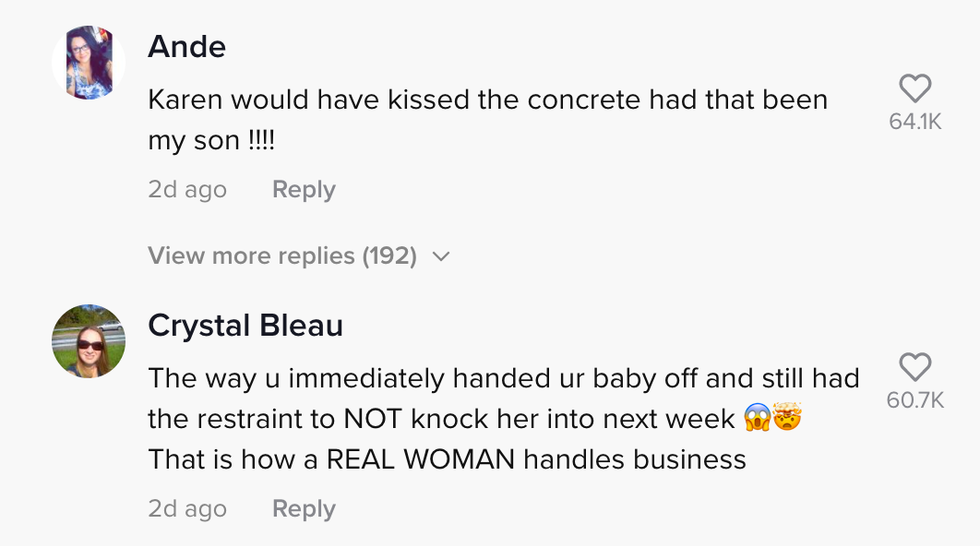
Task: Click the screaming face emoji in Crystal's comment
Action: click(756, 419)
